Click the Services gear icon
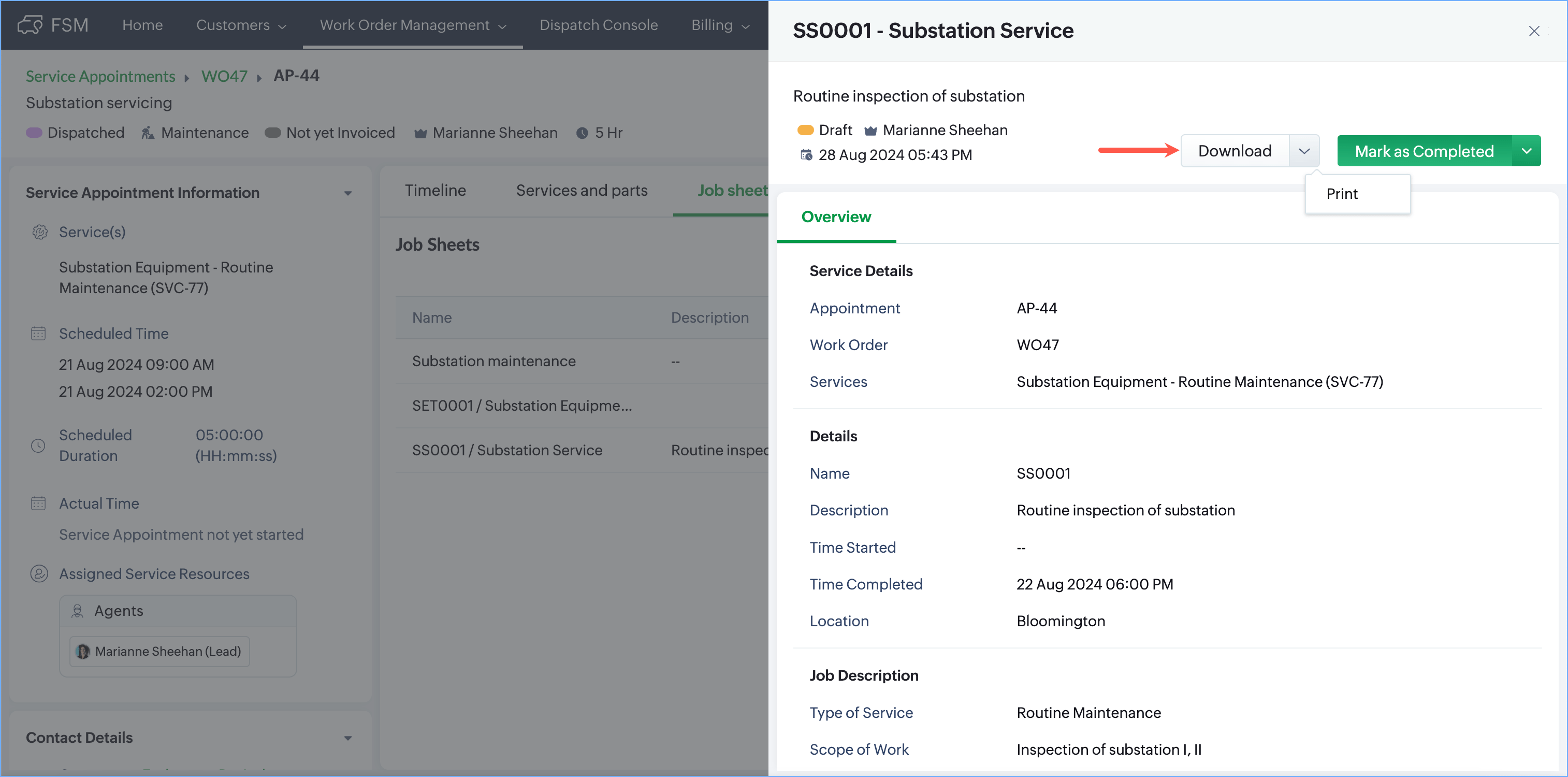 click(x=39, y=232)
